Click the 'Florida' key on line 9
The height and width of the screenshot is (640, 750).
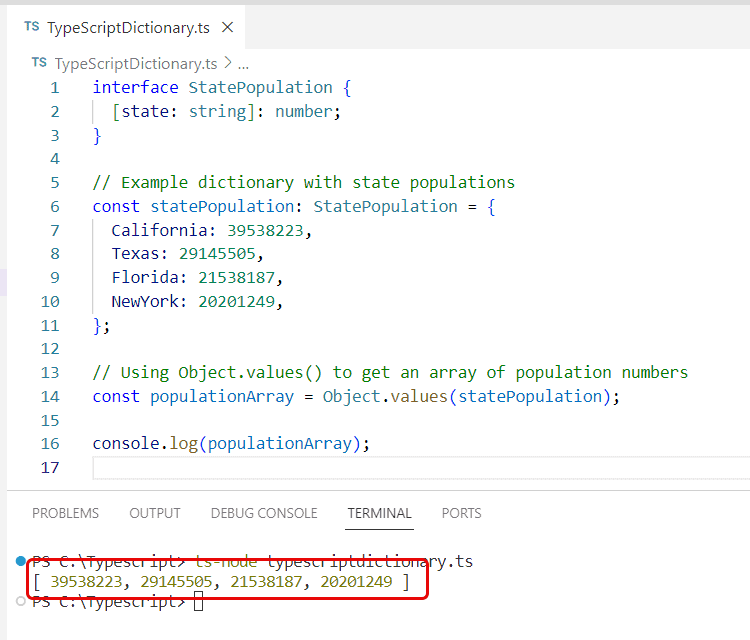coord(145,277)
